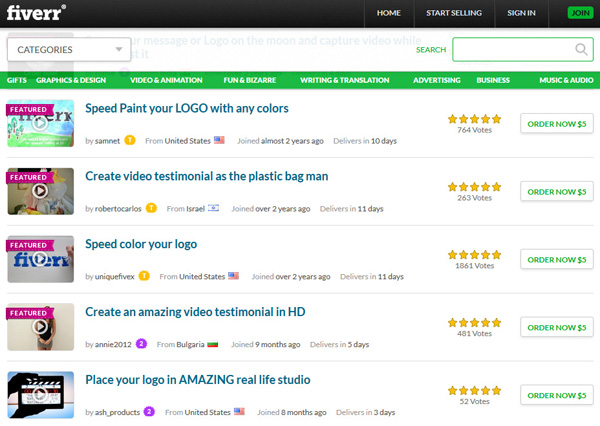Click the star rating with 481 Votes
Image resolution: width=600 pixels, height=426 pixels.
(474, 323)
